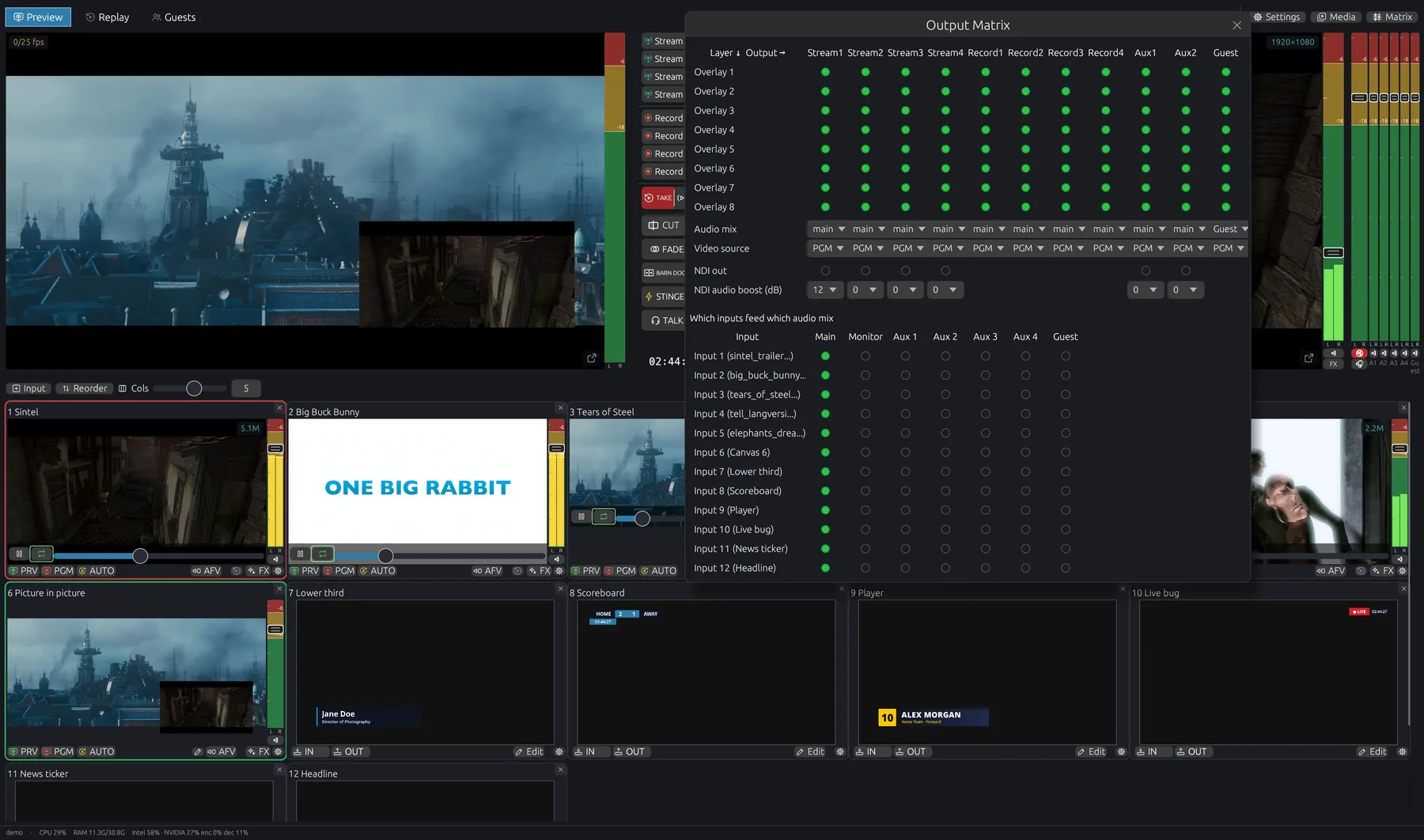
Task: Click the TAKE button
Action: (658, 198)
